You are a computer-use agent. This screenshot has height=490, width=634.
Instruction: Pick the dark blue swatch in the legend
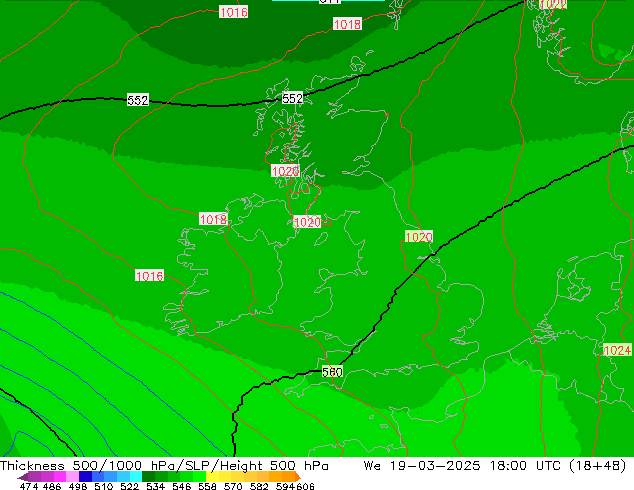tap(85, 476)
